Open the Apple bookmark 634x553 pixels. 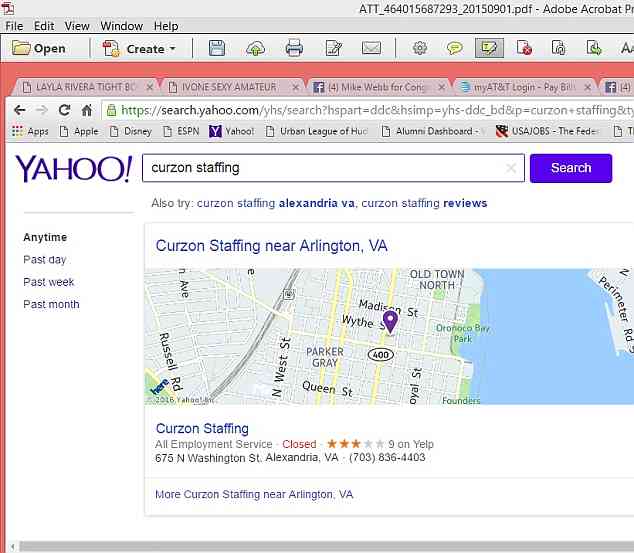tap(79, 131)
